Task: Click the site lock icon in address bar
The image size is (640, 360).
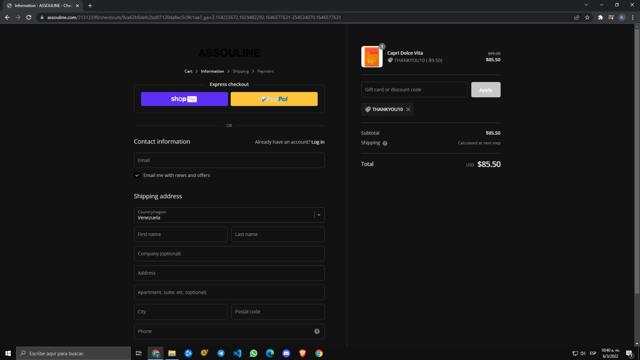Action: coord(42,18)
